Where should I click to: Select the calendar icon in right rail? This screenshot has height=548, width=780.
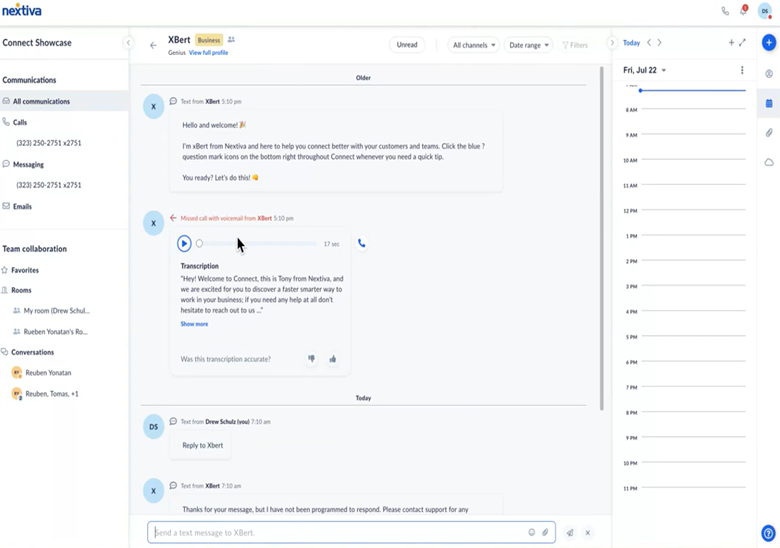(x=769, y=103)
